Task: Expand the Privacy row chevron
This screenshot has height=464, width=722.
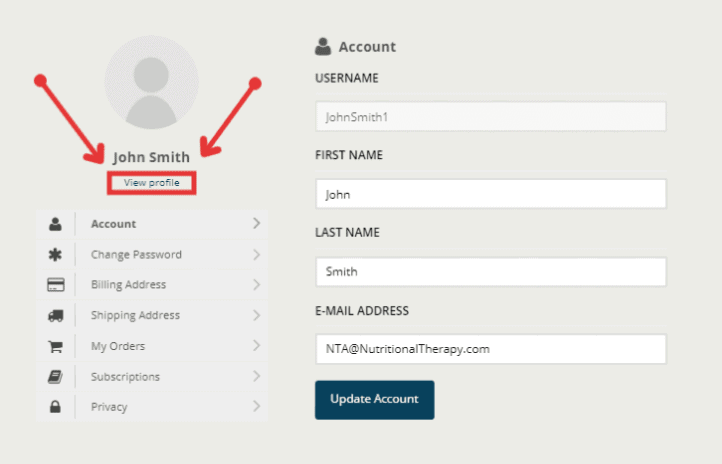Action: pyautogui.click(x=256, y=406)
